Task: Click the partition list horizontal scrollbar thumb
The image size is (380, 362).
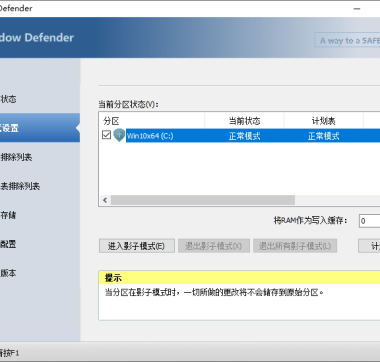Action: (x=203, y=200)
